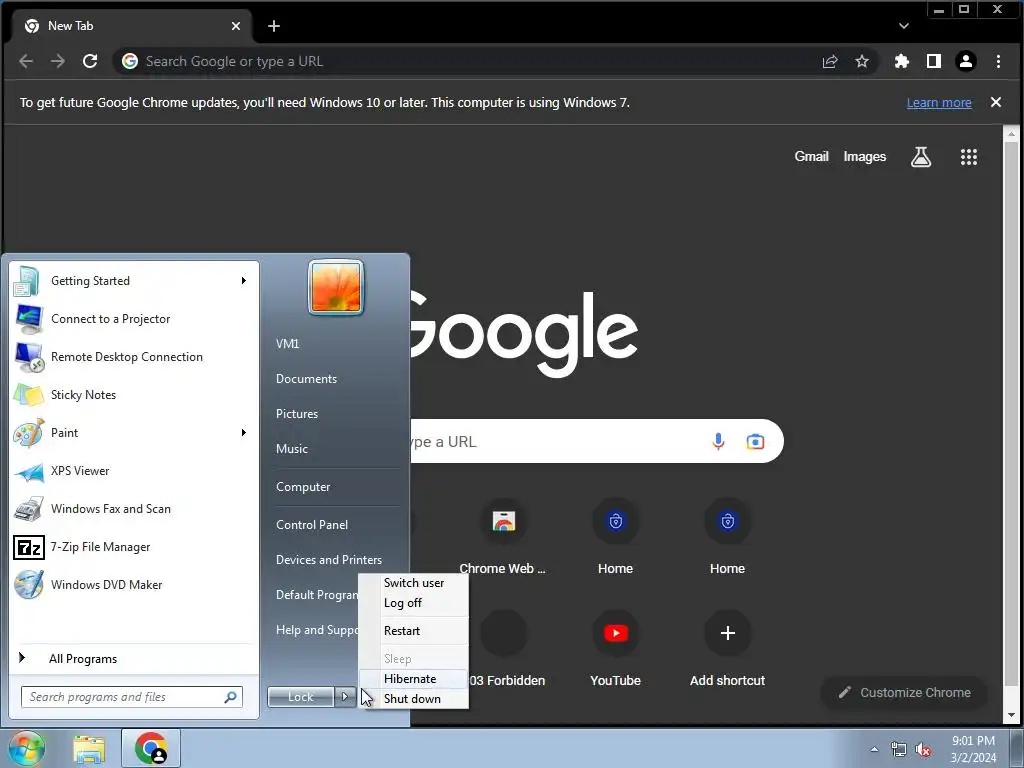1024x768 pixels.
Task: Select Hibernate in the power menu
Action: pyautogui.click(x=413, y=679)
